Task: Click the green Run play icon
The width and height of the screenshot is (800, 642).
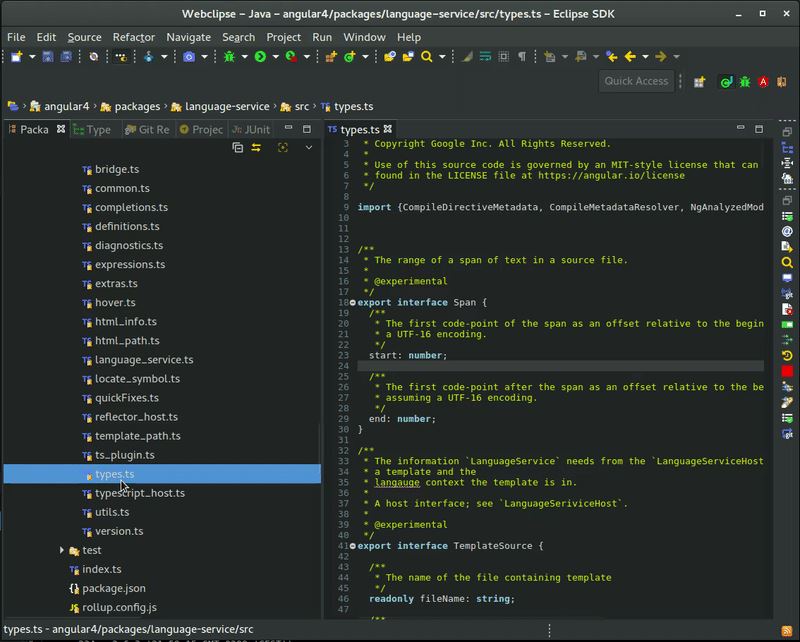Action: (x=260, y=57)
